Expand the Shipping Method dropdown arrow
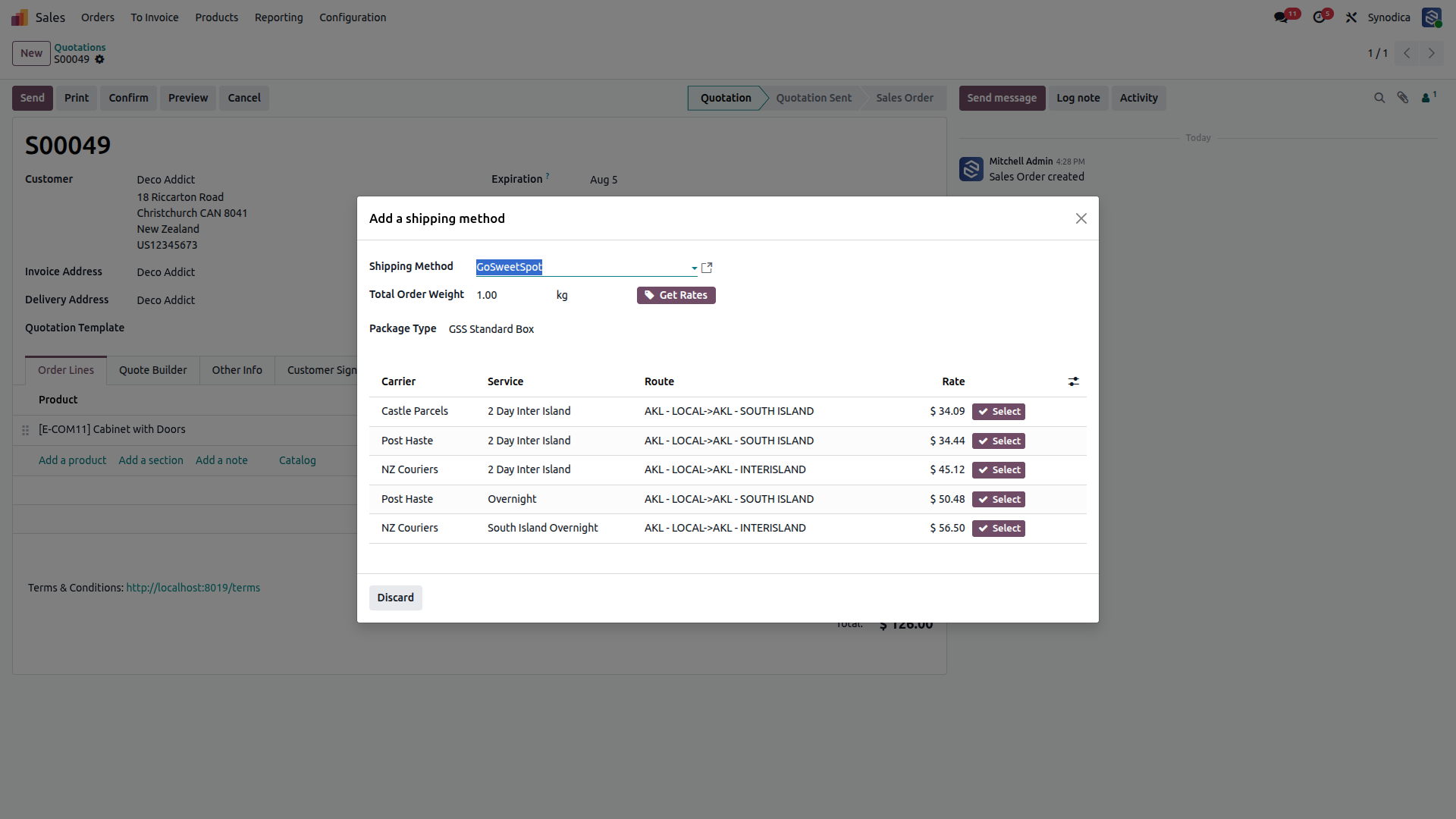This screenshot has height=819, width=1456. tap(694, 268)
